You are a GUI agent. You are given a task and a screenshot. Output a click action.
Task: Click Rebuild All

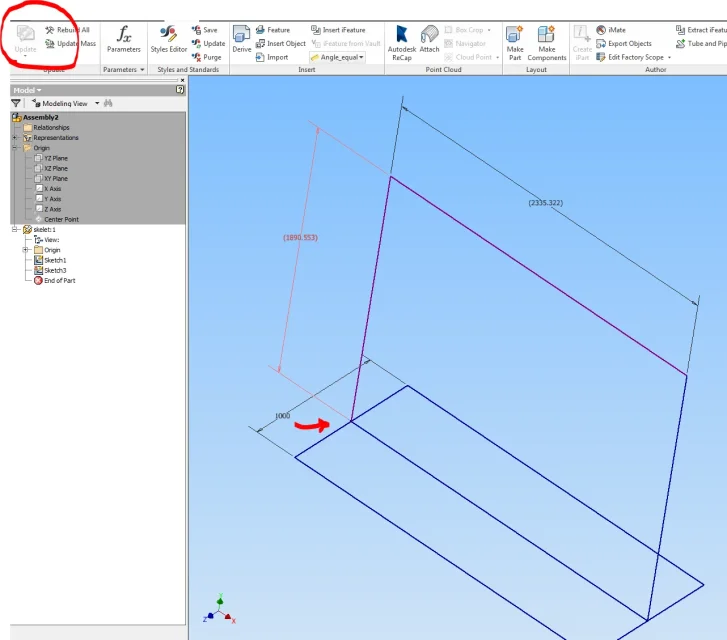tap(67, 30)
